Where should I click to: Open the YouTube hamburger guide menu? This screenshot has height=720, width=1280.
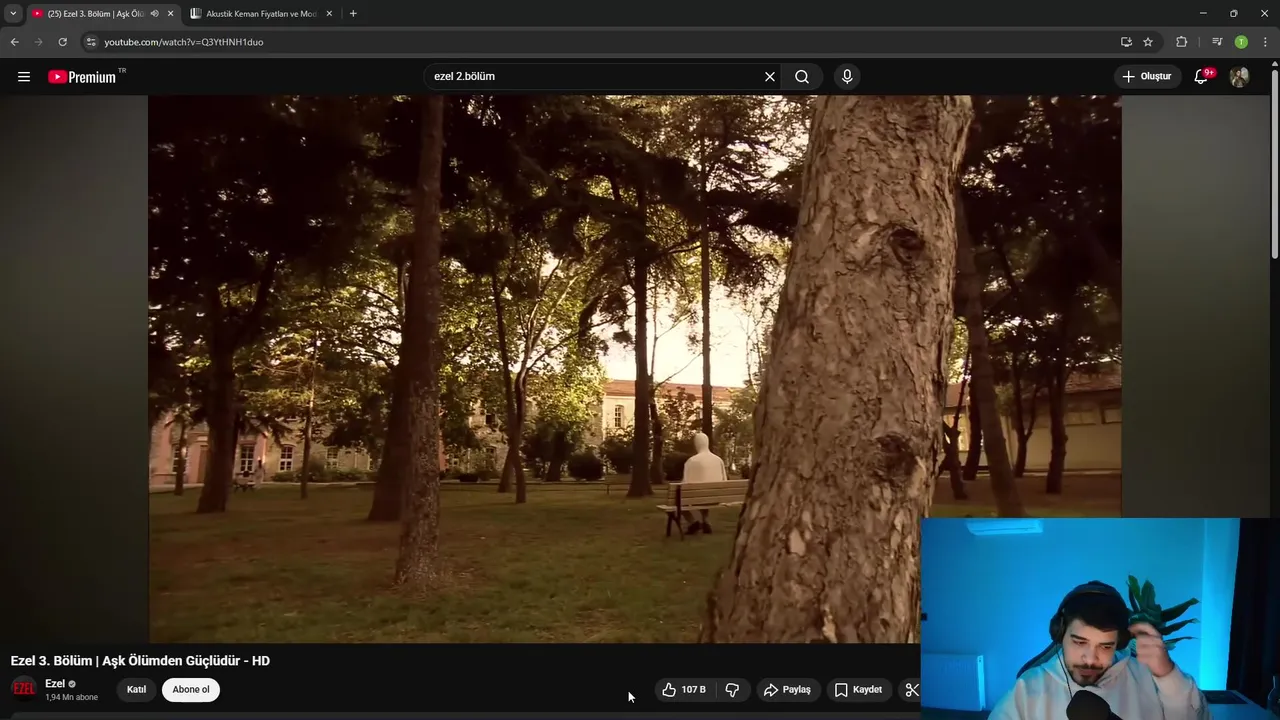click(24, 77)
